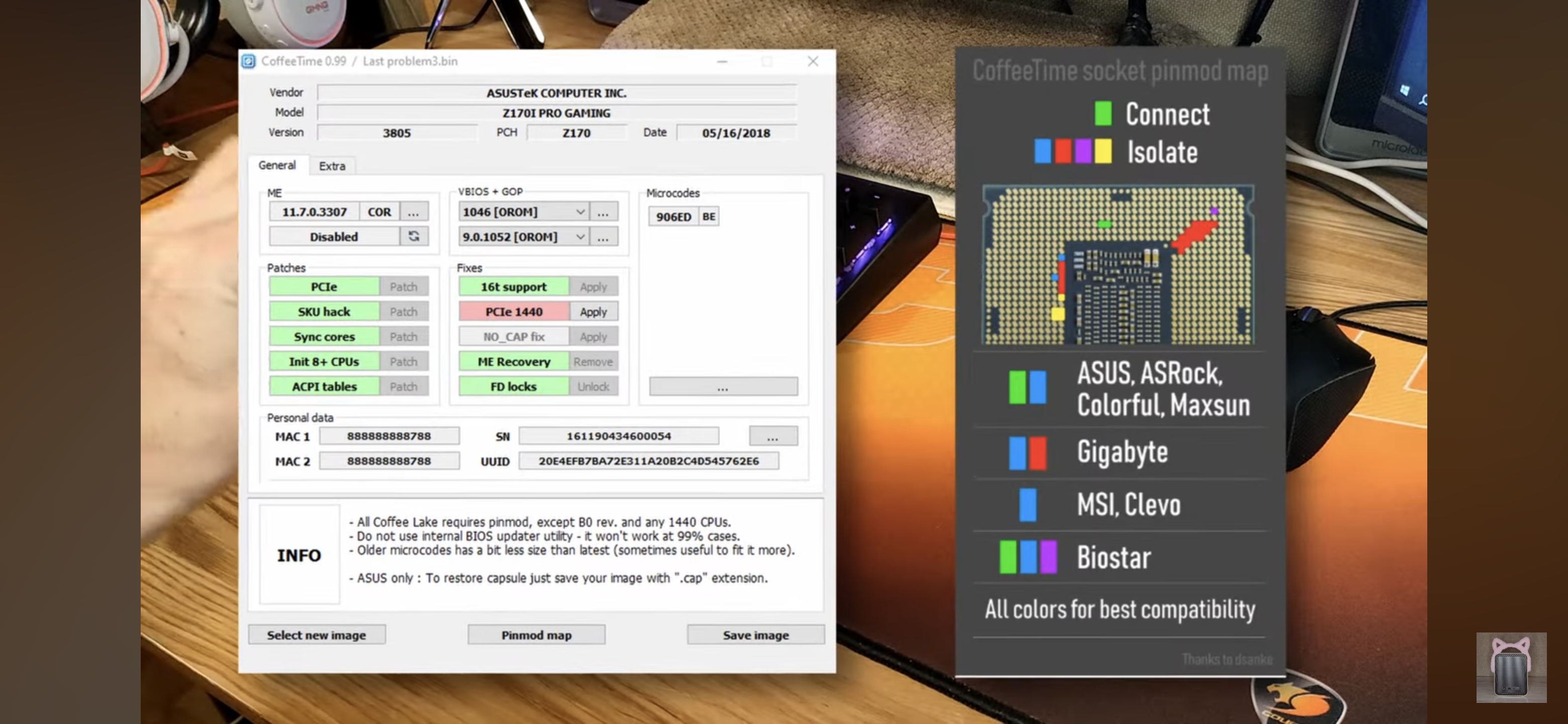The height and width of the screenshot is (724, 1568).
Task: Click the socket pinmod map image
Action: point(1118,264)
